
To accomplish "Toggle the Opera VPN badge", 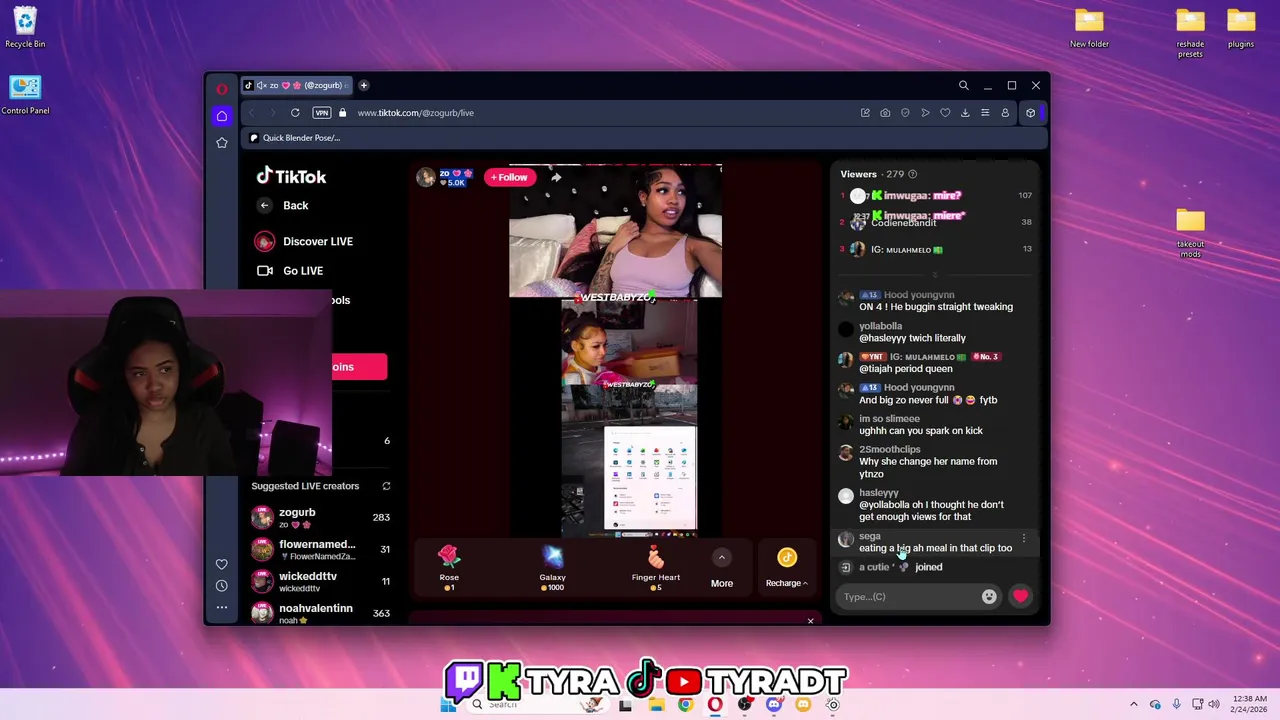I will click(x=322, y=113).
